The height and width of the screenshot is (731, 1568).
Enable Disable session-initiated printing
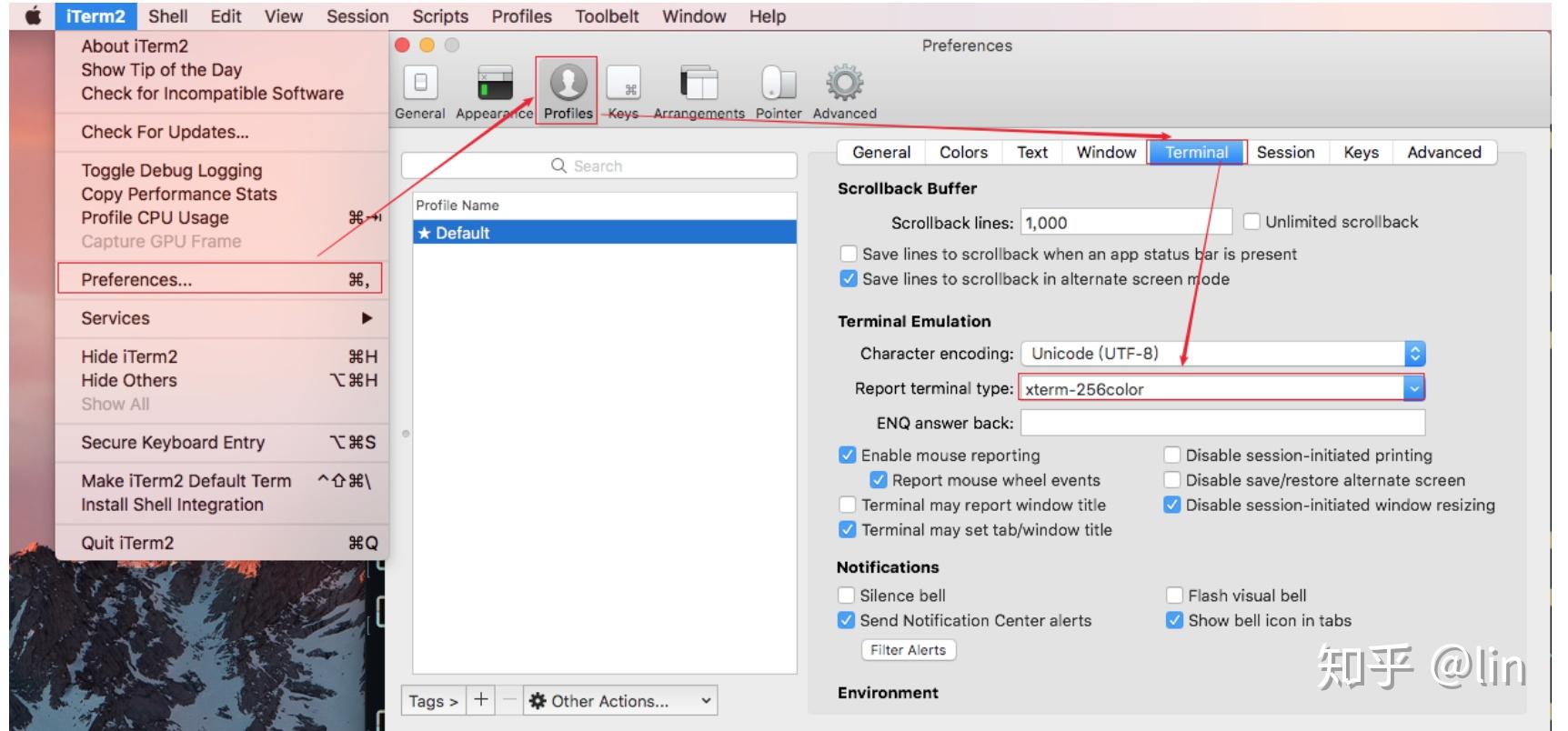(1172, 455)
